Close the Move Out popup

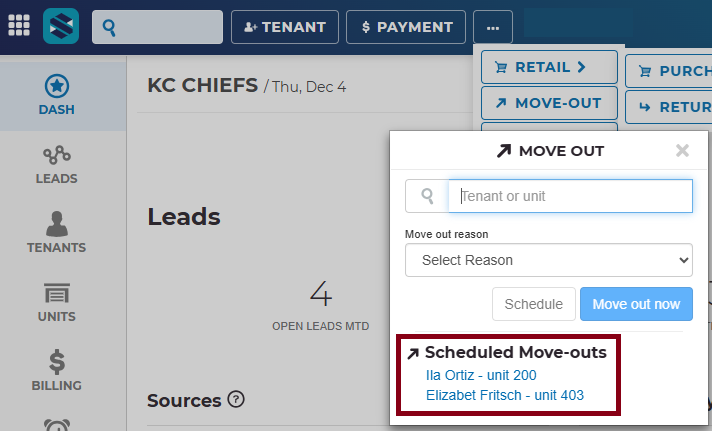(682, 151)
